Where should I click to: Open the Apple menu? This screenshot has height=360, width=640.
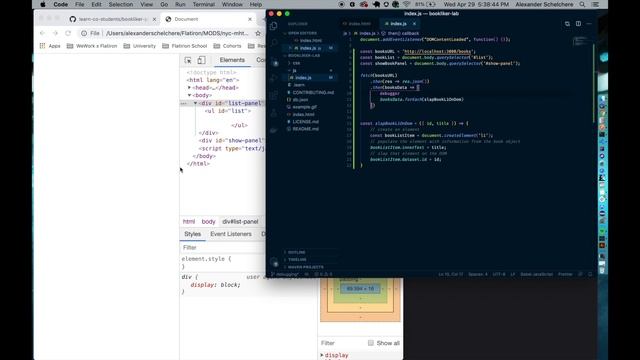[43, 4]
